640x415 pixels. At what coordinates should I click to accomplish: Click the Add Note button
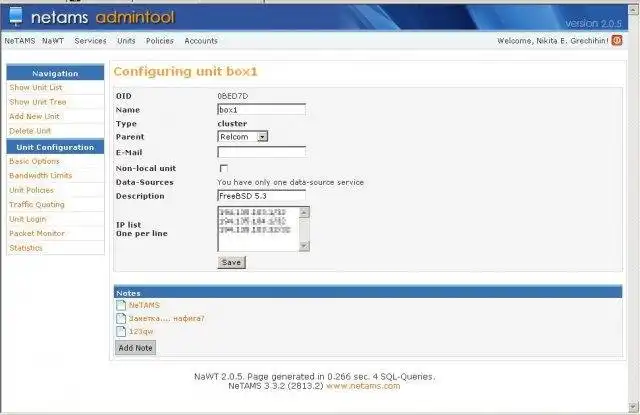tap(136, 348)
